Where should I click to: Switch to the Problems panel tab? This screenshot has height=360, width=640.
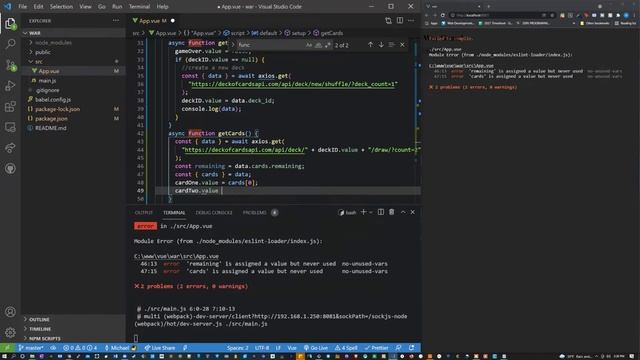(x=255, y=213)
